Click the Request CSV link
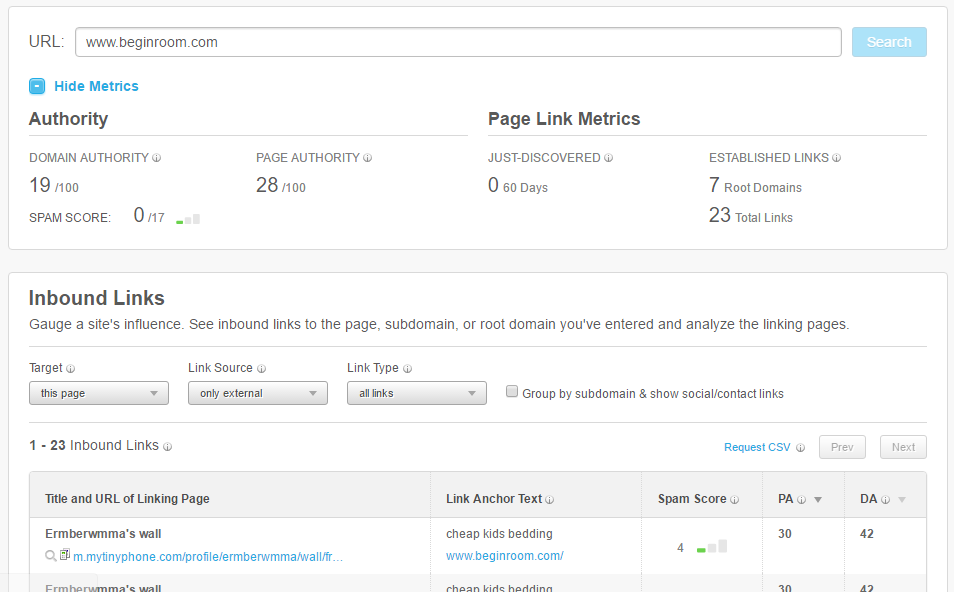This screenshot has height=592, width=954. pos(757,447)
